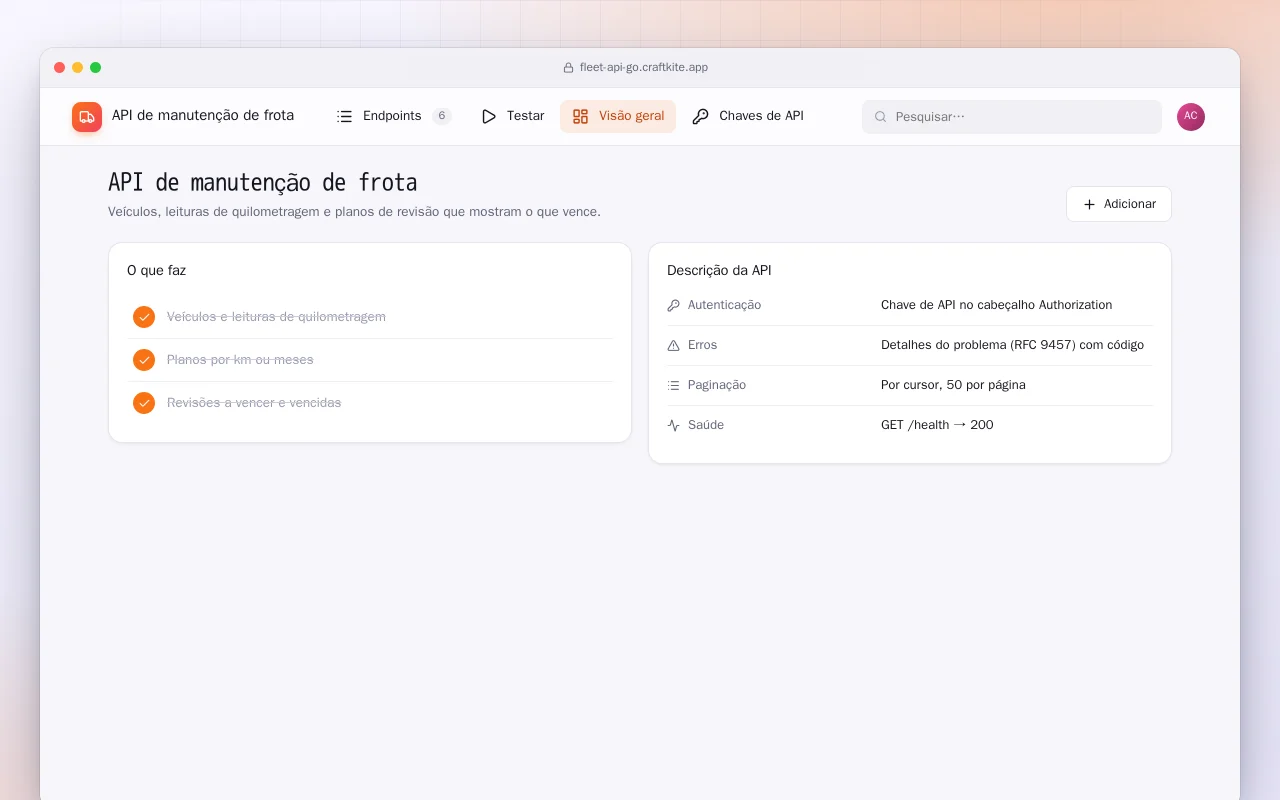
Task: Click the subtitle starting "Veículos, leituras de quilometragem"
Action: 354,212
